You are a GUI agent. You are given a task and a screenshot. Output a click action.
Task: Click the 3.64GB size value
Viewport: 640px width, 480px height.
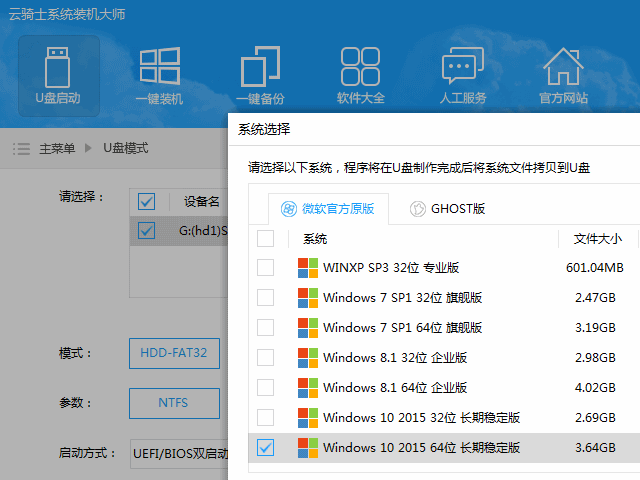(x=595, y=448)
